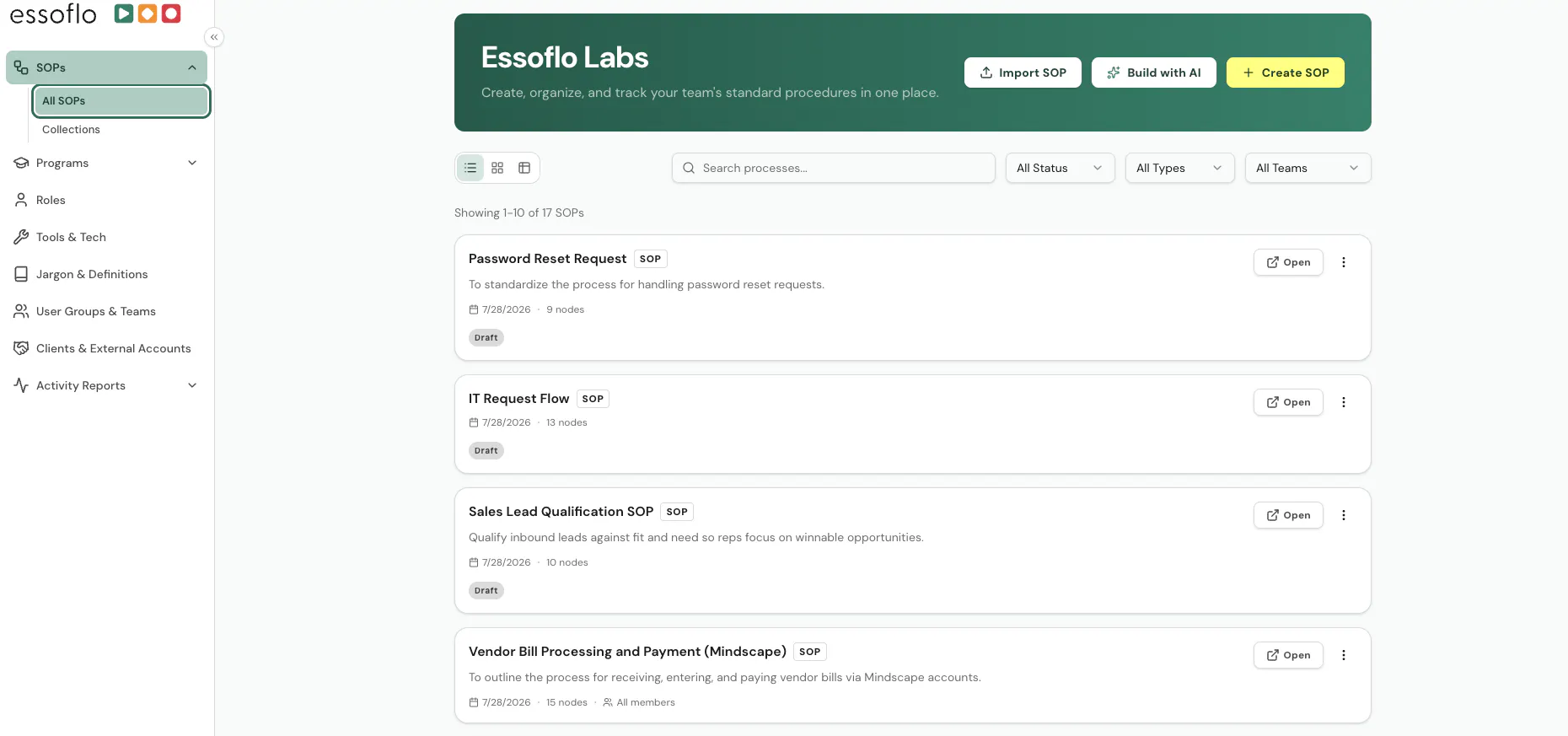Go to Jargon & Definitions page
Image resolution: width=1568 pixels, height=736 pixels.
coord(106,274)
